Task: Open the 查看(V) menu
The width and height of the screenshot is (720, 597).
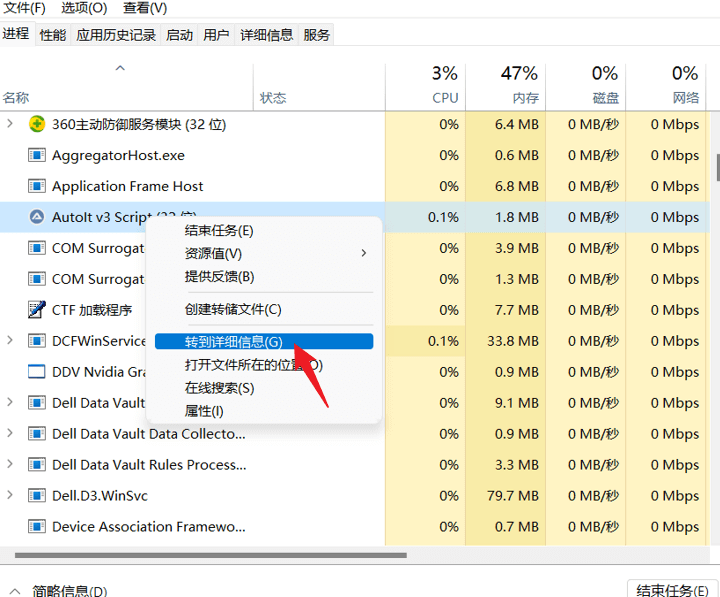Action: click(x=145, y=8)
